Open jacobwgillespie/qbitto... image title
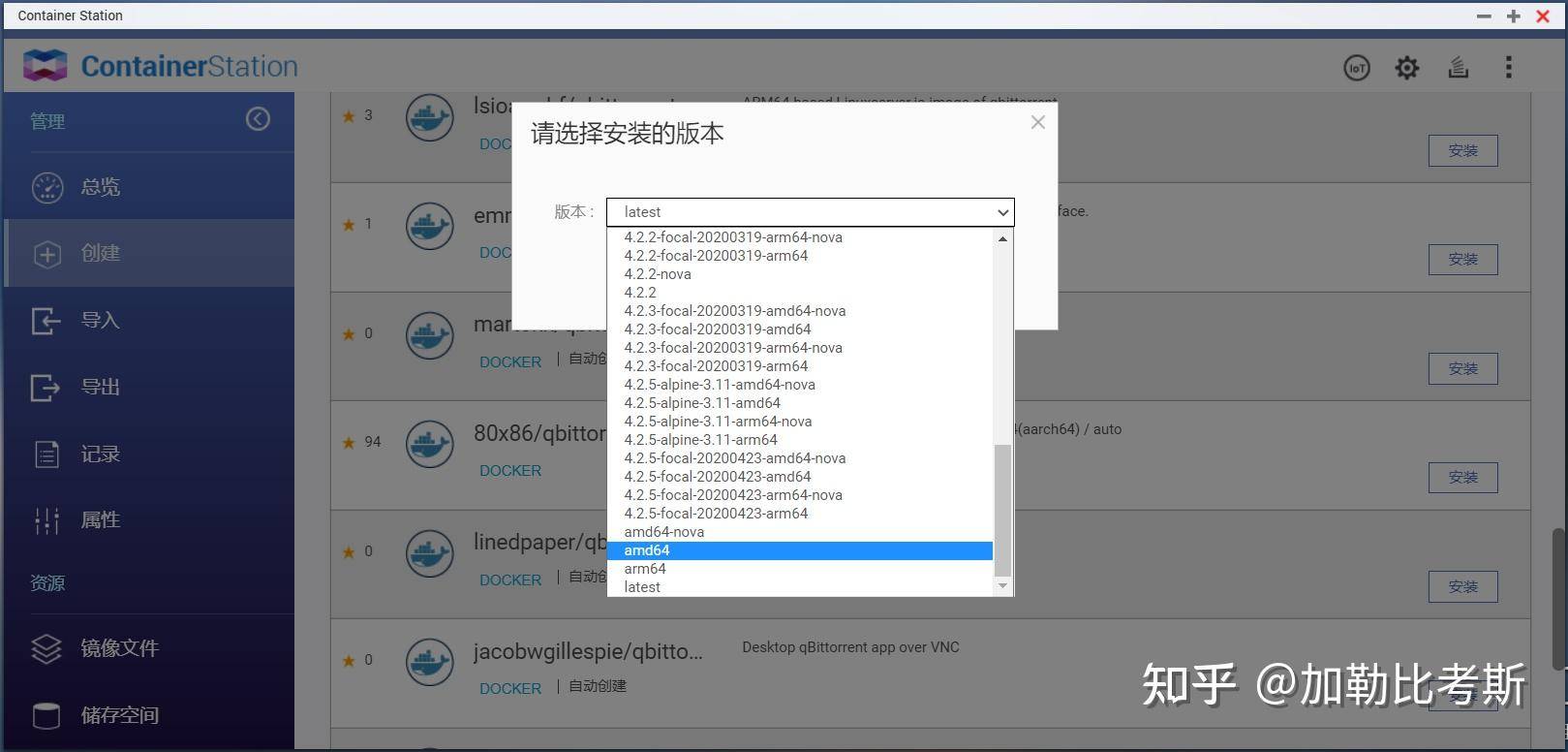Image resolution: width=1568 pixels, height=752 pixels. click(x=588, y=652)
